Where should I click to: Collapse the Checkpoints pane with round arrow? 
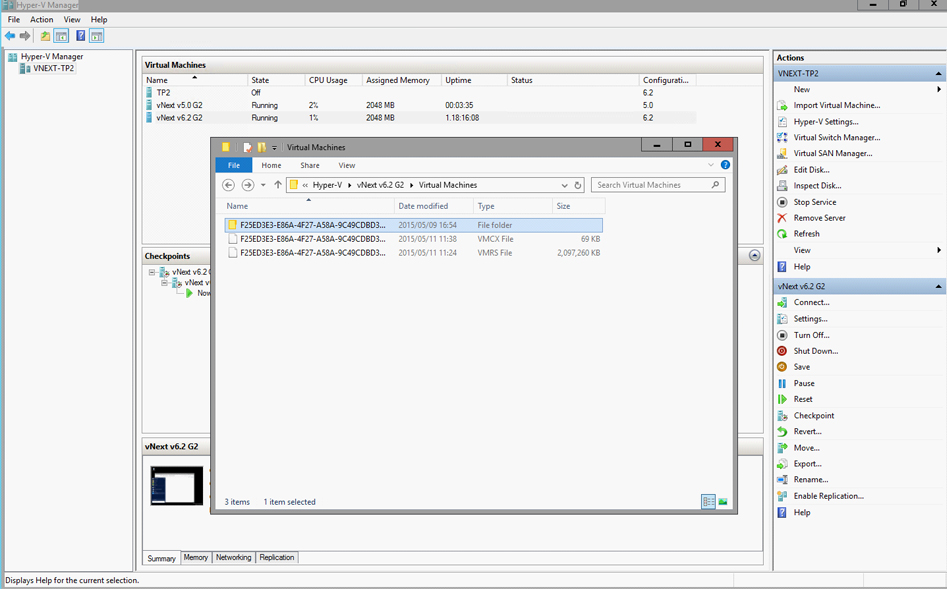point(754,256)
